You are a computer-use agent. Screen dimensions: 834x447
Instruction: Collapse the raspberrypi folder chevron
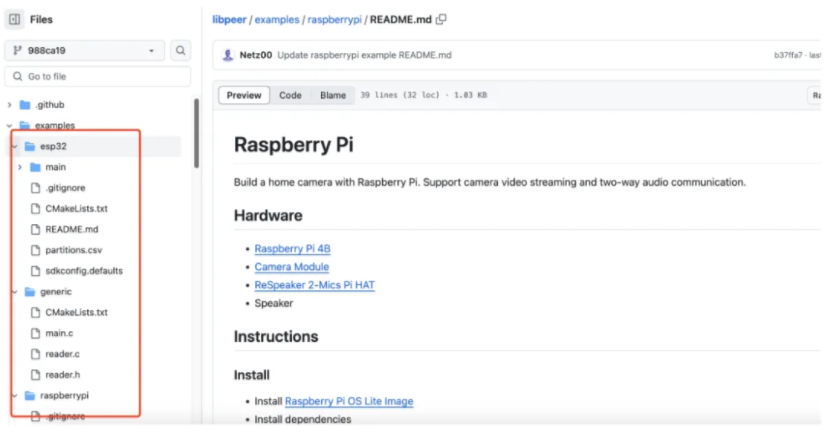point(15,395)
